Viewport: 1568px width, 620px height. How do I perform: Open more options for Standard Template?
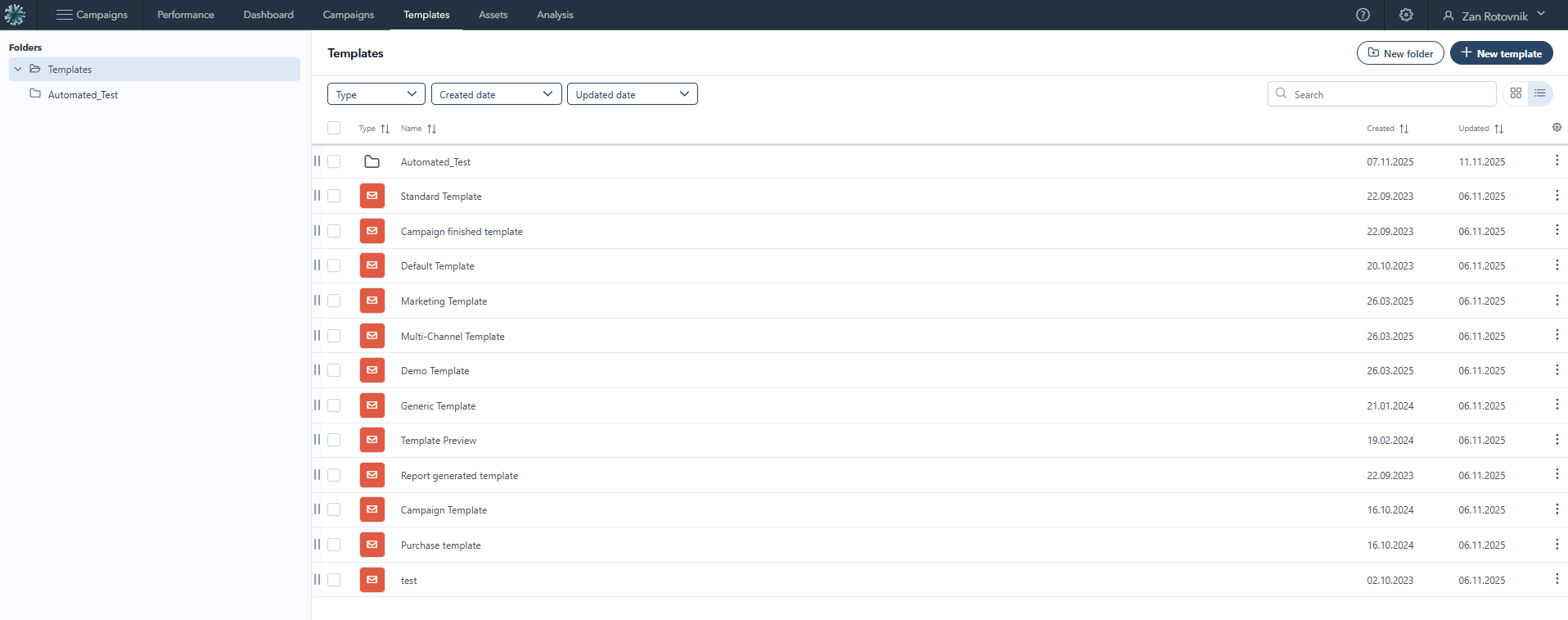coord(1557,196)
